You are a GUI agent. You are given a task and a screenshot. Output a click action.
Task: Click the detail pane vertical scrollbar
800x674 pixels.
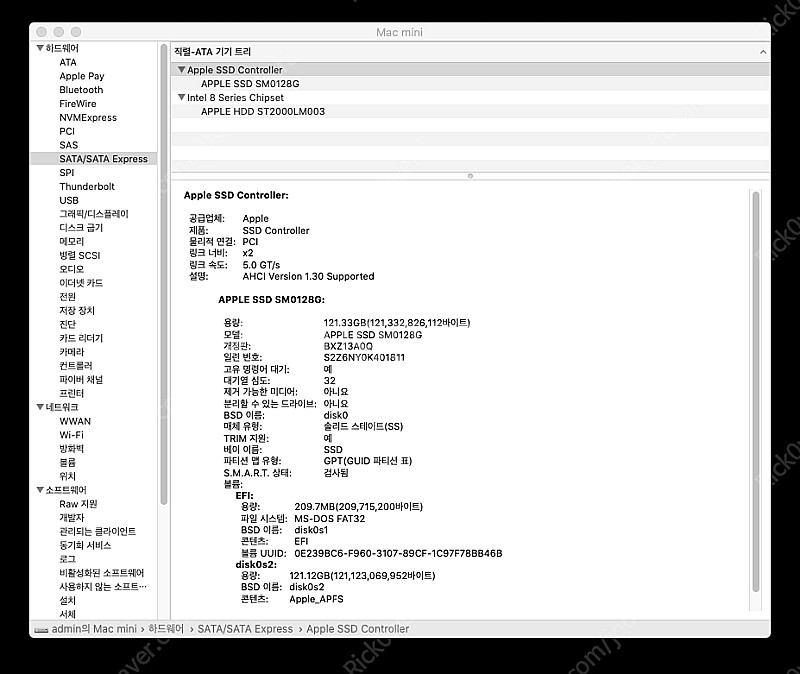click(x=756, y=391)
